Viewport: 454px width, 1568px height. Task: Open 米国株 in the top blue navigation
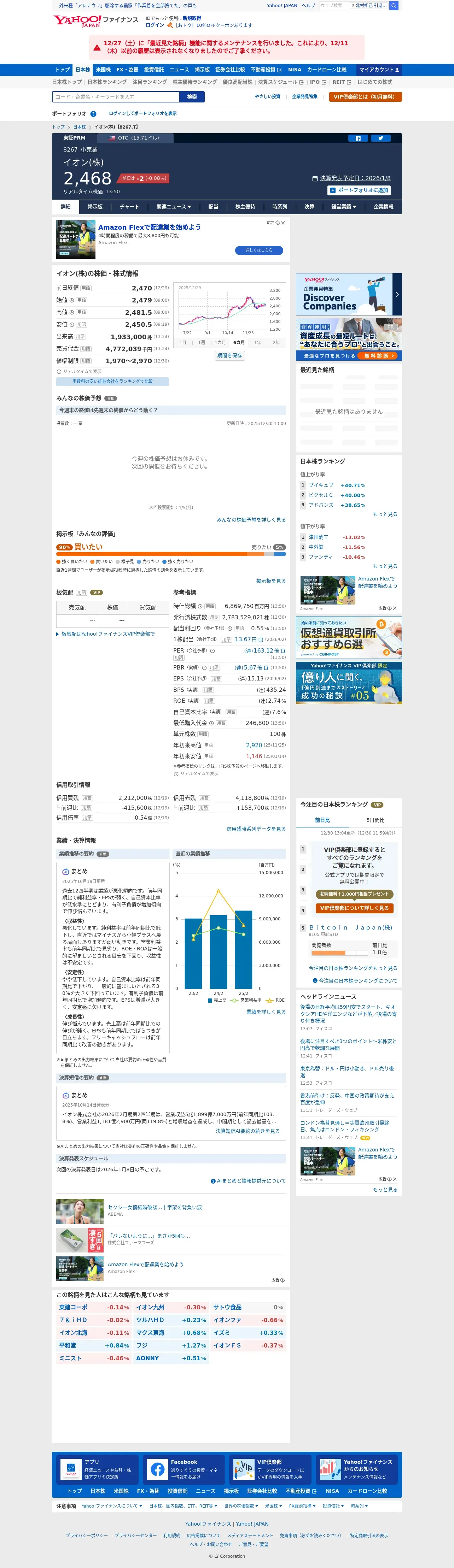[x=103, y=70]
